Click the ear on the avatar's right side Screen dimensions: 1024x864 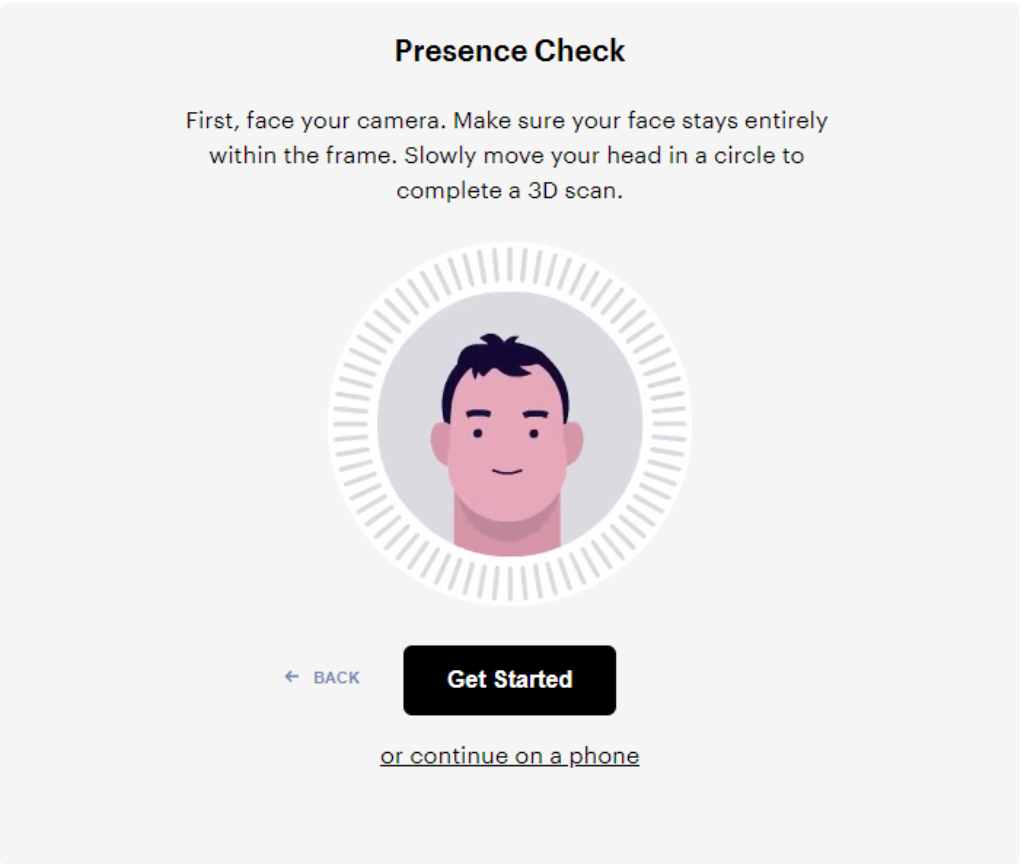(x=573, y=443)
